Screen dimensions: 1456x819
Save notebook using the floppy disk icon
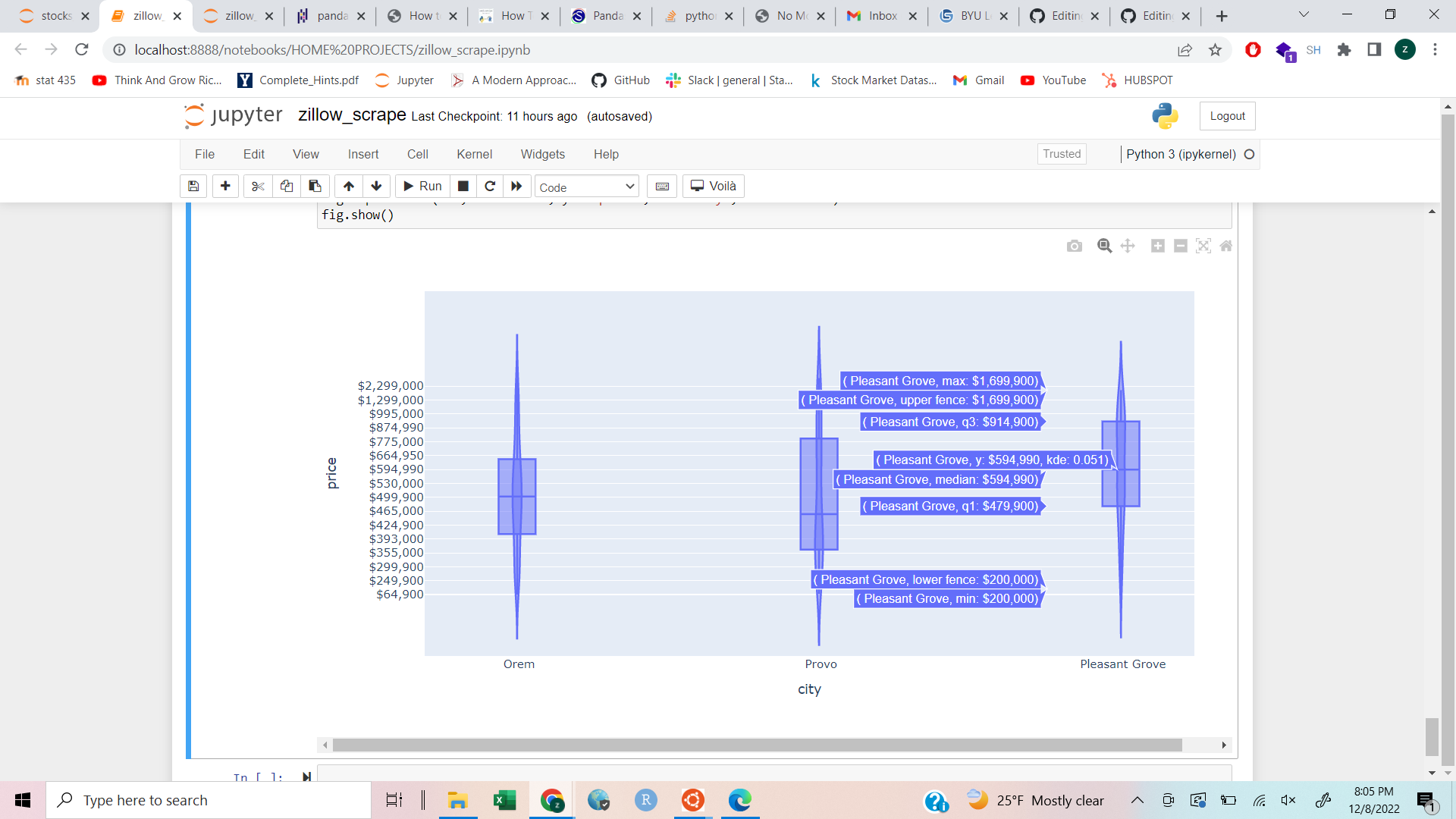pos(193,187)
